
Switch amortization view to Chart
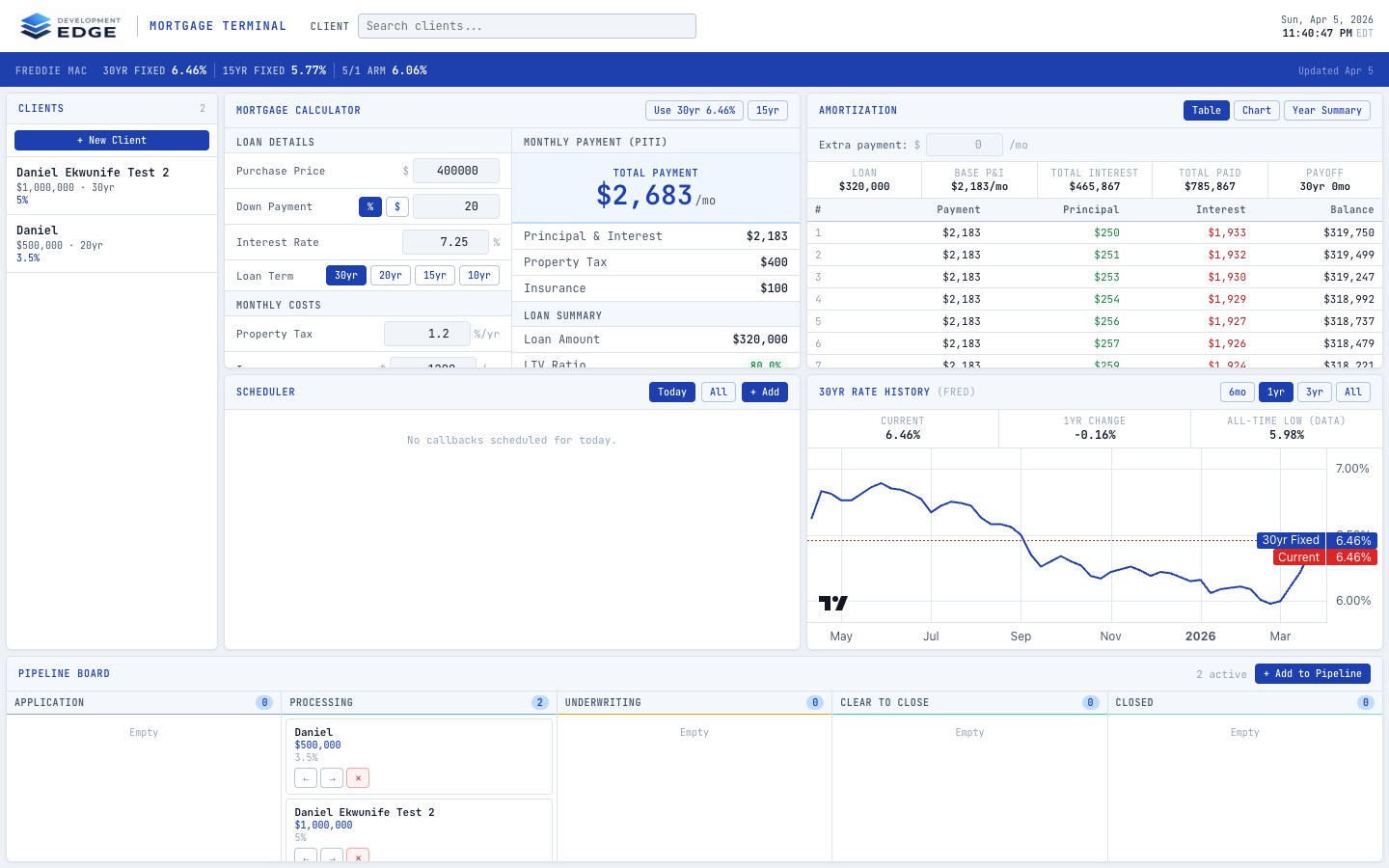pyautogui.click(x=1256, y=110)
